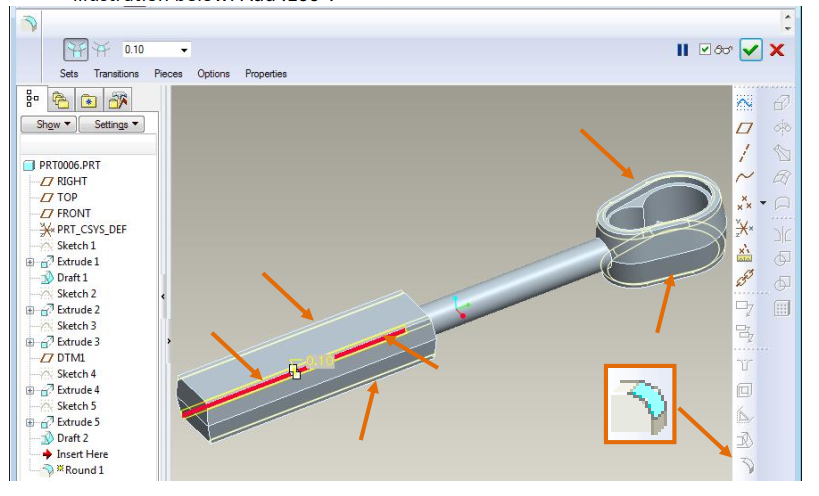Viewport: 819px width, 496px height.
Task: Switch to round Transition mode icon
Action: tap(101, 50)
